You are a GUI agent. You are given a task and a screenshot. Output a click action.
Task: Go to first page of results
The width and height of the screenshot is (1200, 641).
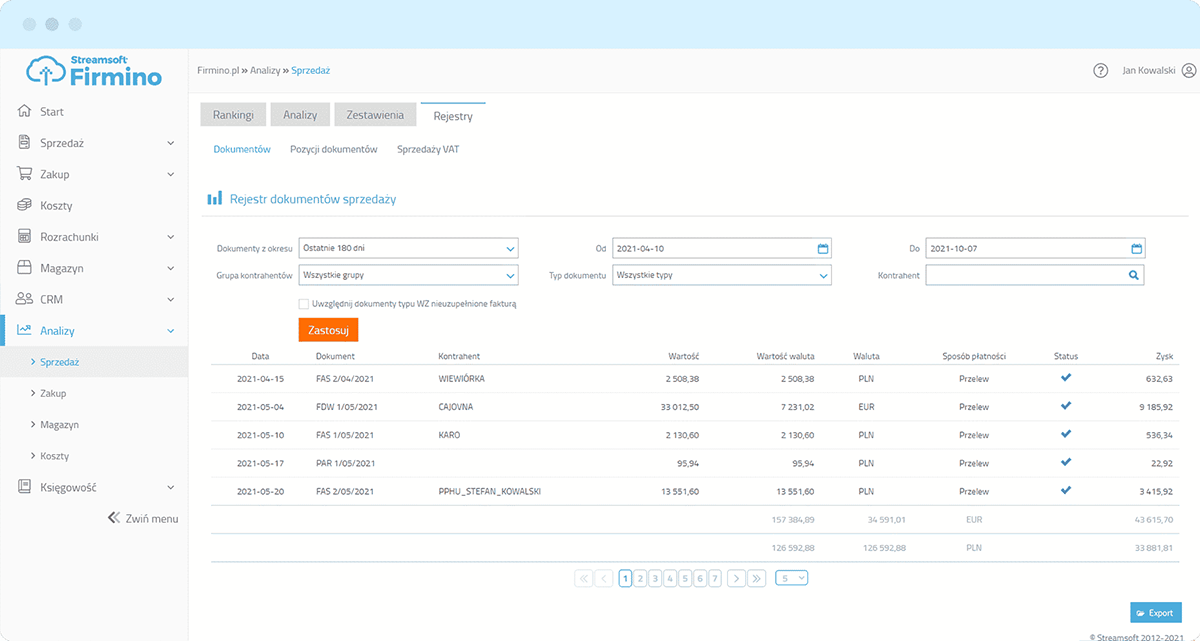(x=583, y=578)
